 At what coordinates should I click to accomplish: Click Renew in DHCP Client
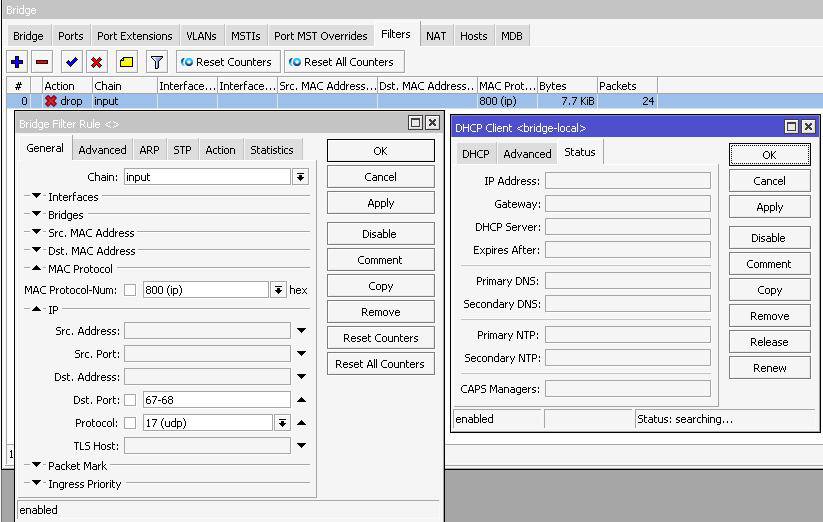769,368
